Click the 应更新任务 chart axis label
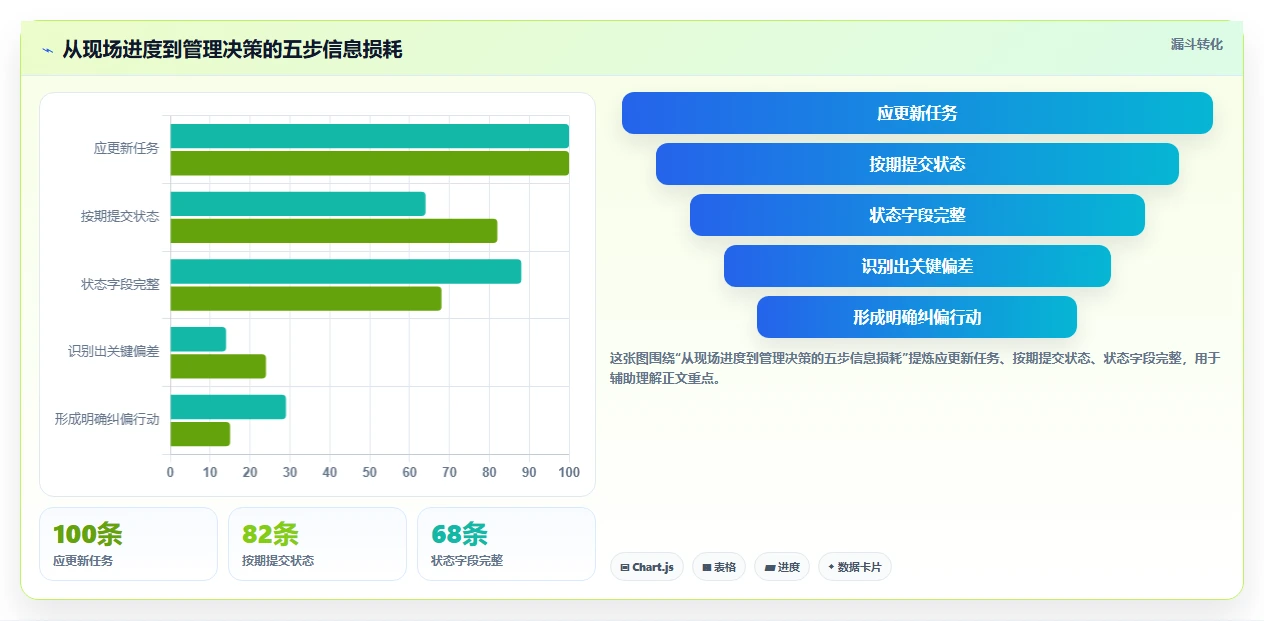This screenshot has height=621, width=1264. pos(126,149)
